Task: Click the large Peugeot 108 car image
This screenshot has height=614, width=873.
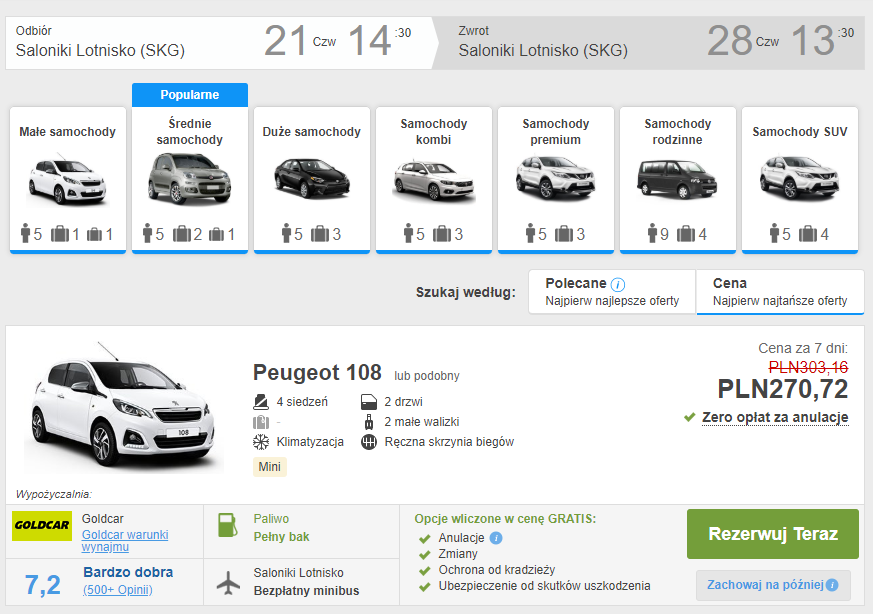Action: coord(124,407)
